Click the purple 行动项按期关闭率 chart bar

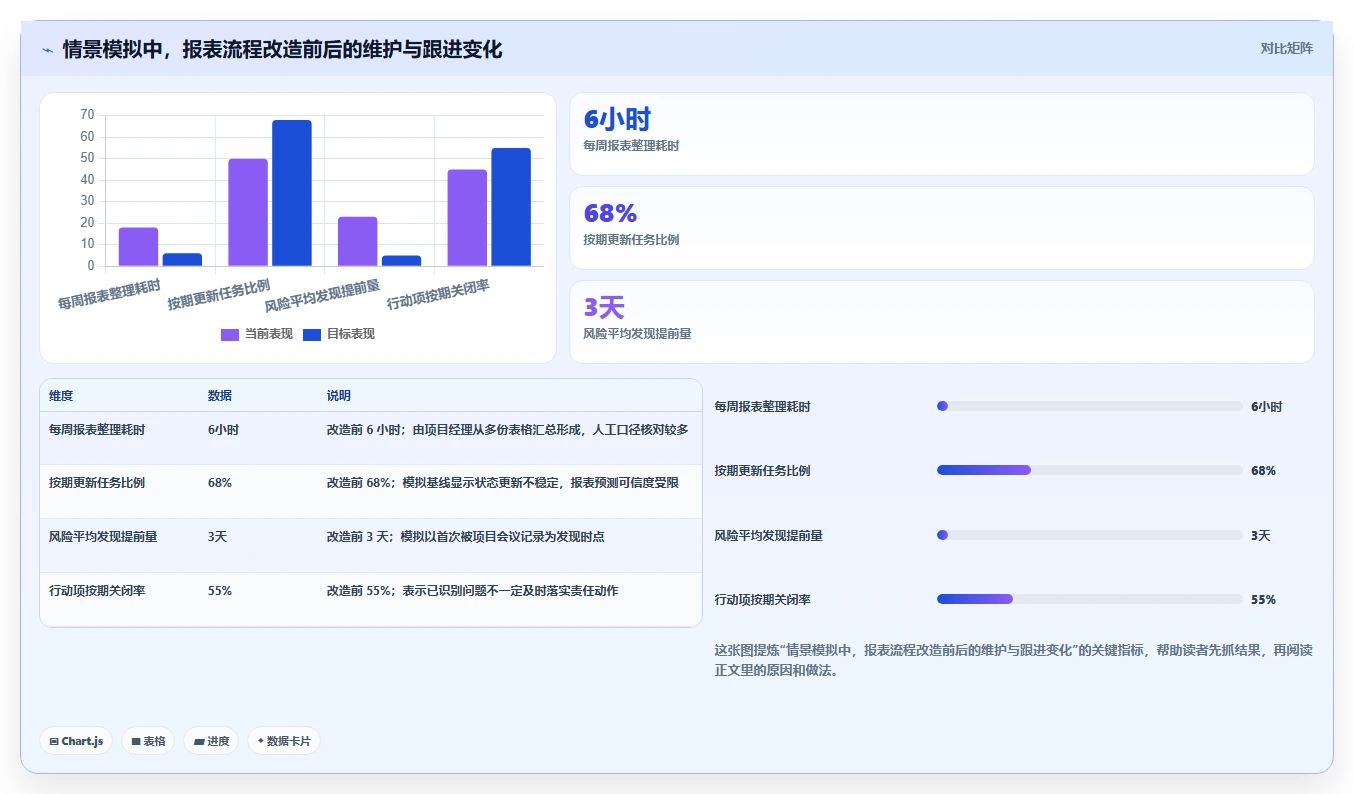(x=467, y=218)
